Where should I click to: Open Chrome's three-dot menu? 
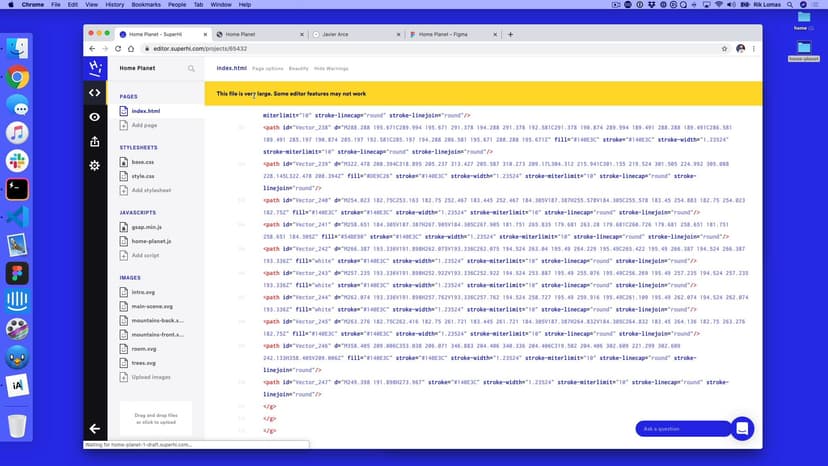pyautogui.click(x=755, y=48)
